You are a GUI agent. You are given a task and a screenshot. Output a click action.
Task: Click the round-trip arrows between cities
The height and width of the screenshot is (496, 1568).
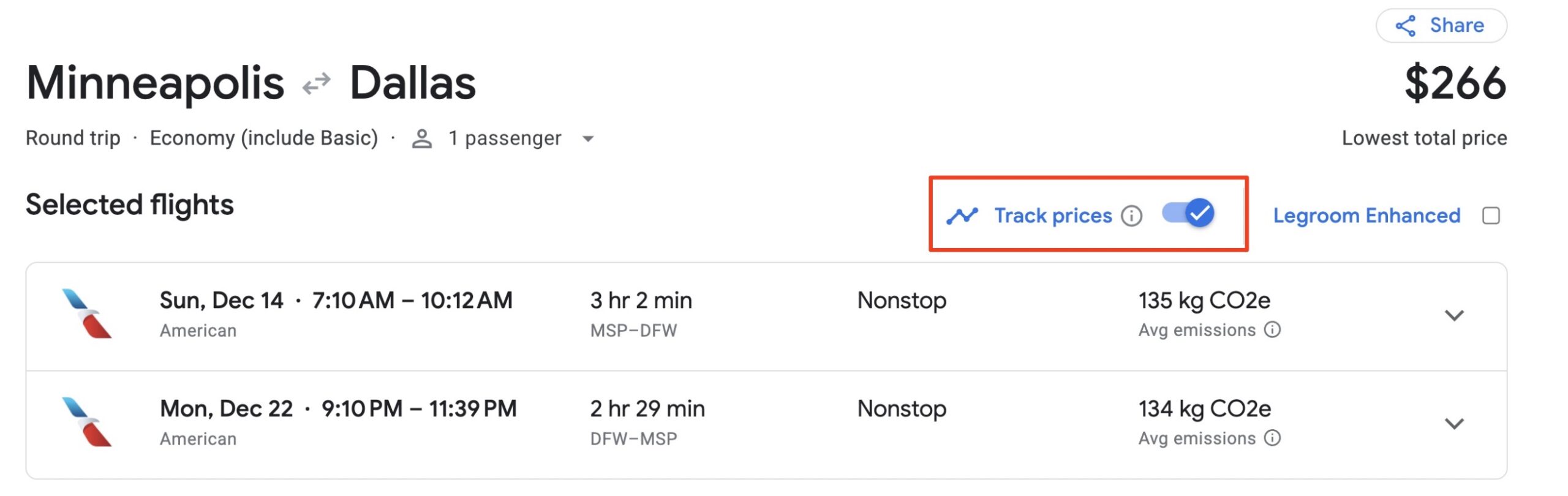tap(317, 83)
